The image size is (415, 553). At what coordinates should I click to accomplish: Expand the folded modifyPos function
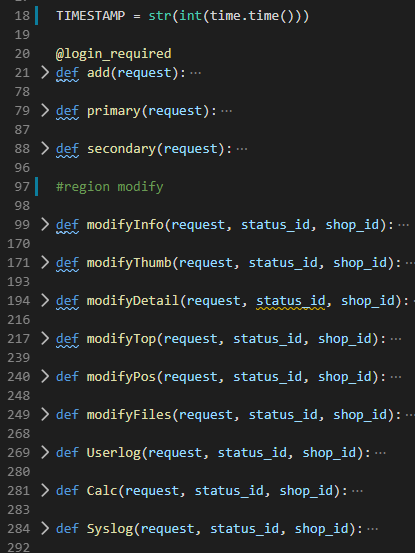(45, 377)
